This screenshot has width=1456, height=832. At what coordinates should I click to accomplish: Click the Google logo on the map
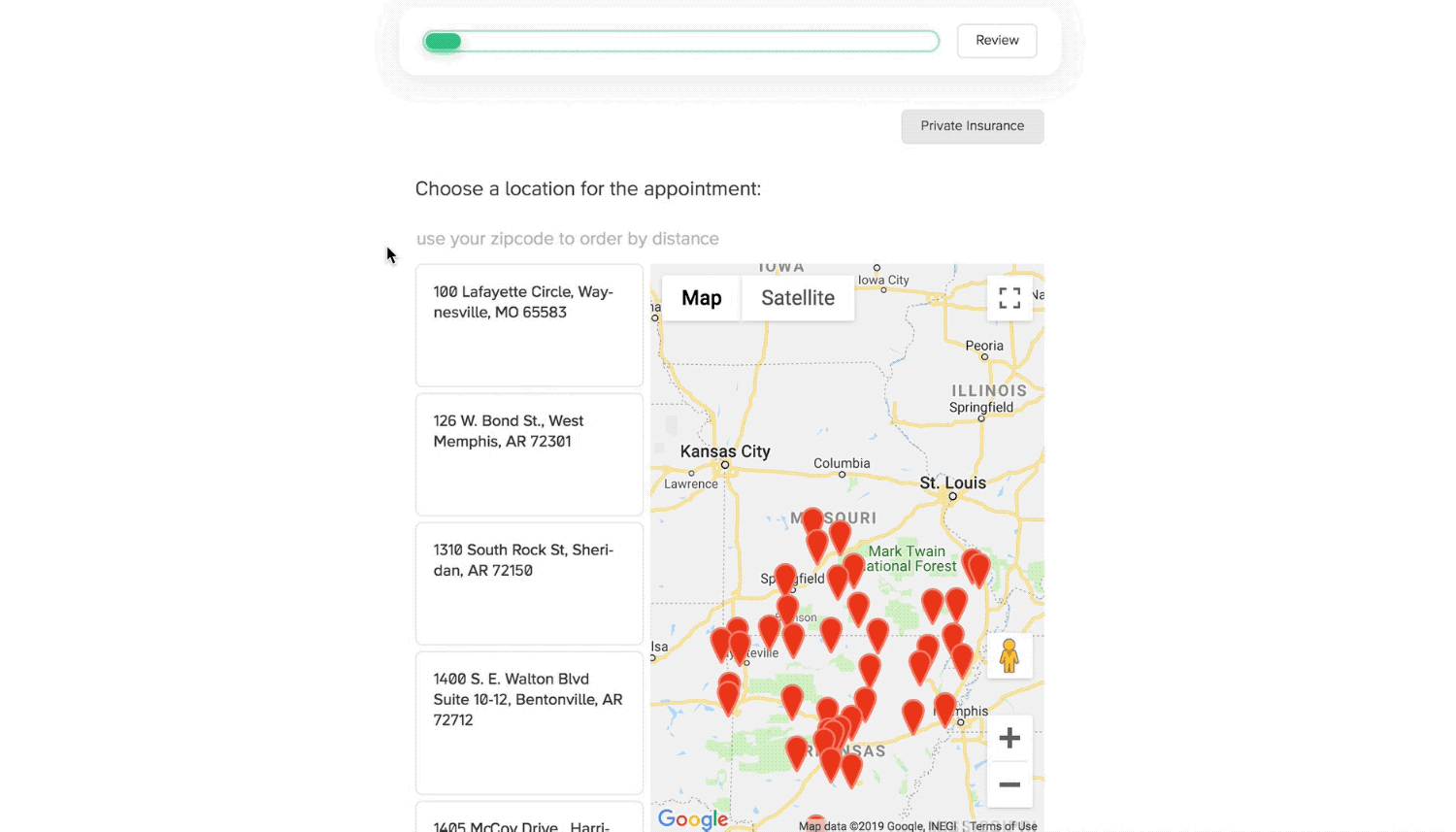pos(693,819)
